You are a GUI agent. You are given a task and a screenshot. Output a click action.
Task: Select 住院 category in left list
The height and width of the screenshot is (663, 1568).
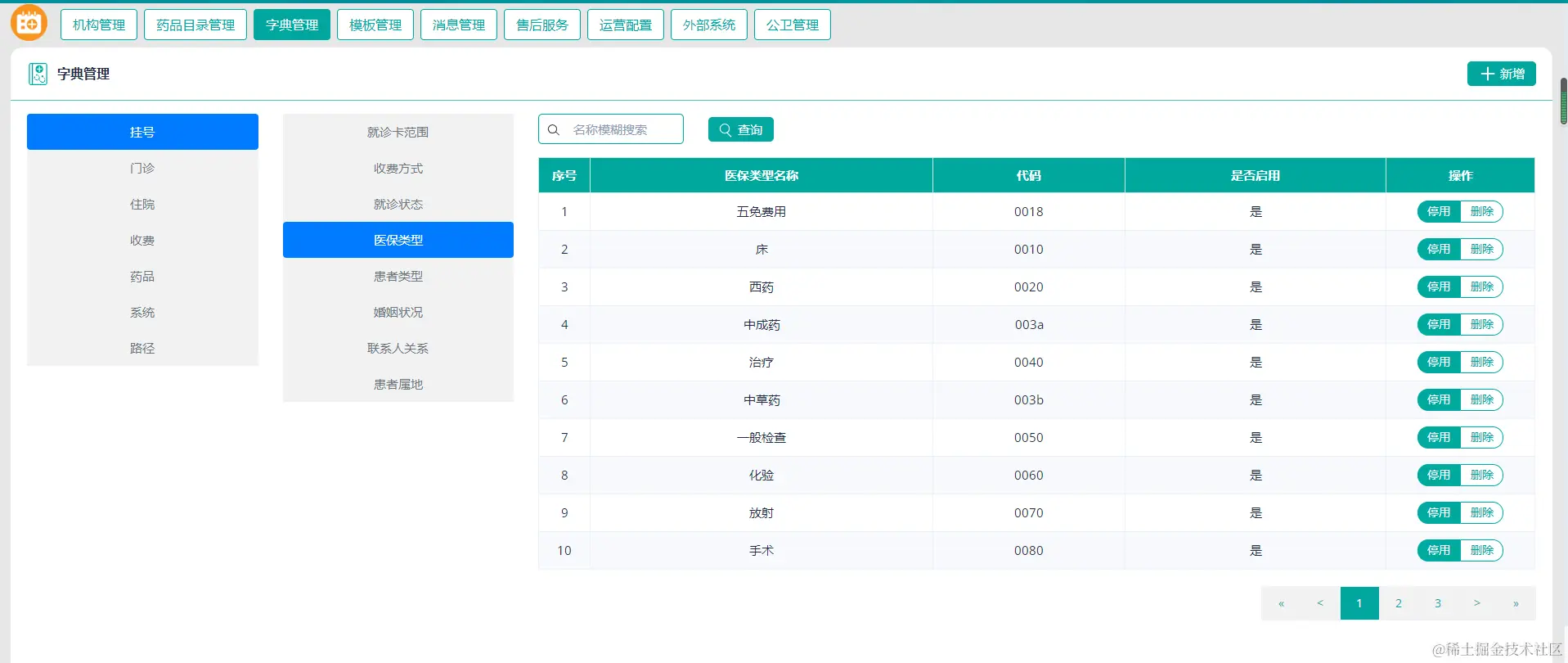142,204
